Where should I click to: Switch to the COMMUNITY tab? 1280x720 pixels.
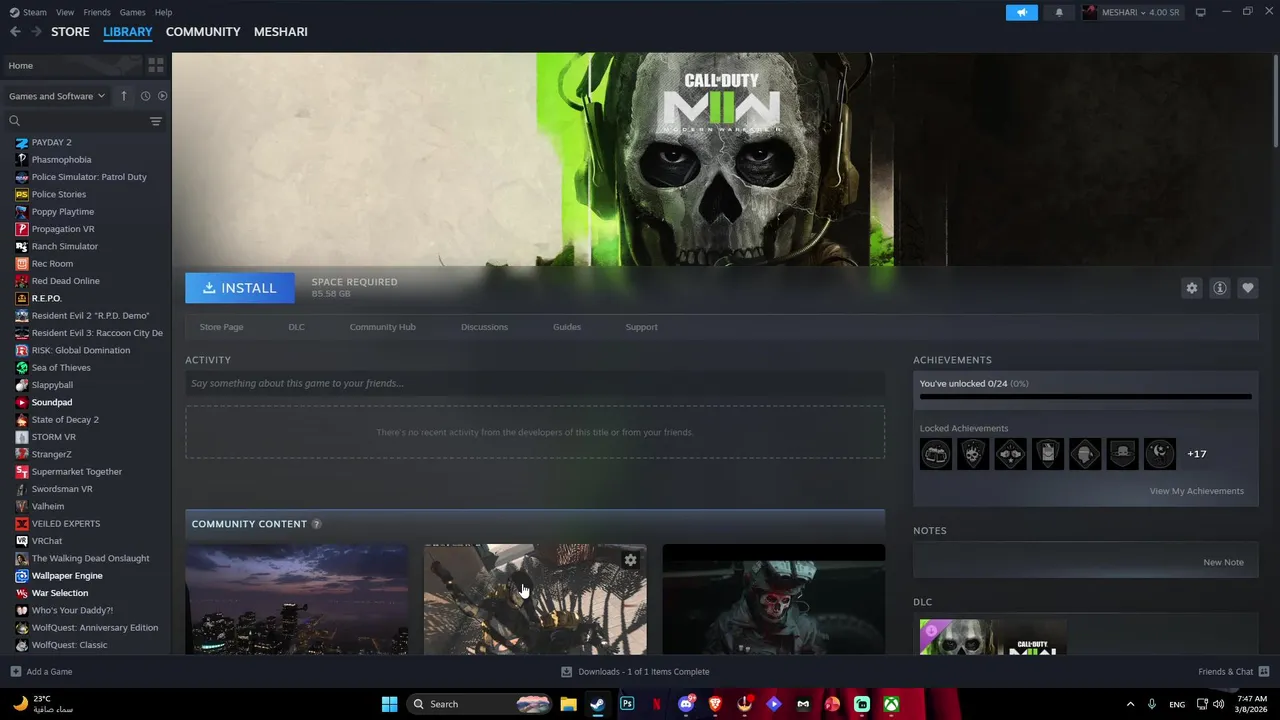tap(203, 32)
